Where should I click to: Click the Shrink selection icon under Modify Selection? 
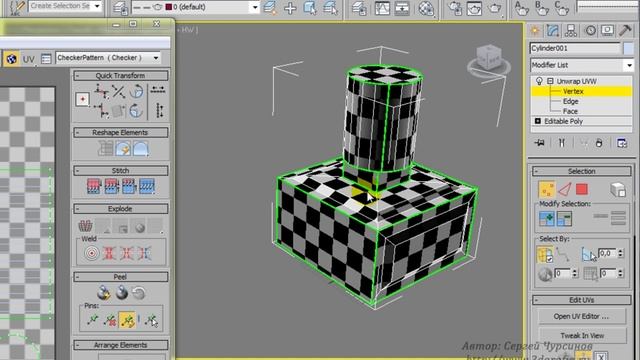click(x=564, y=219)
